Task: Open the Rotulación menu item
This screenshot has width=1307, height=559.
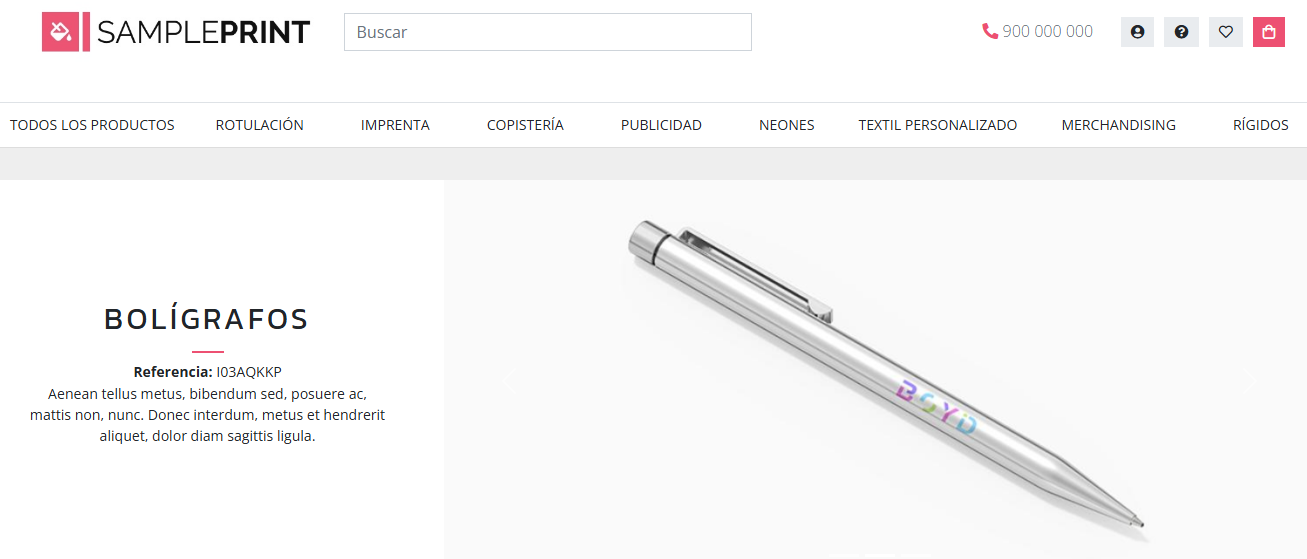Action: [260, 125]
